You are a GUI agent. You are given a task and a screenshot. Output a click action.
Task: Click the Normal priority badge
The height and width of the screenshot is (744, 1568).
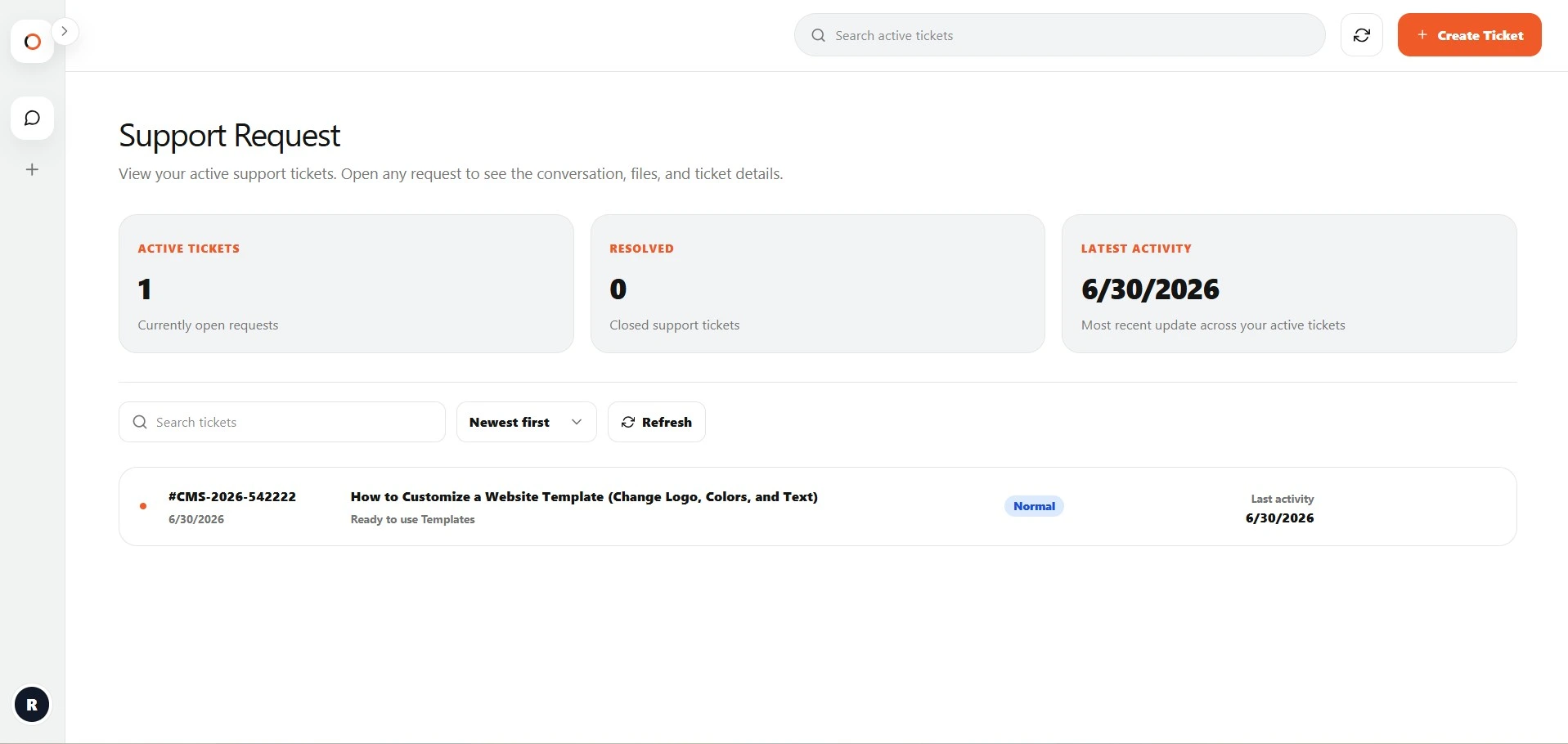click(1034, 506)
